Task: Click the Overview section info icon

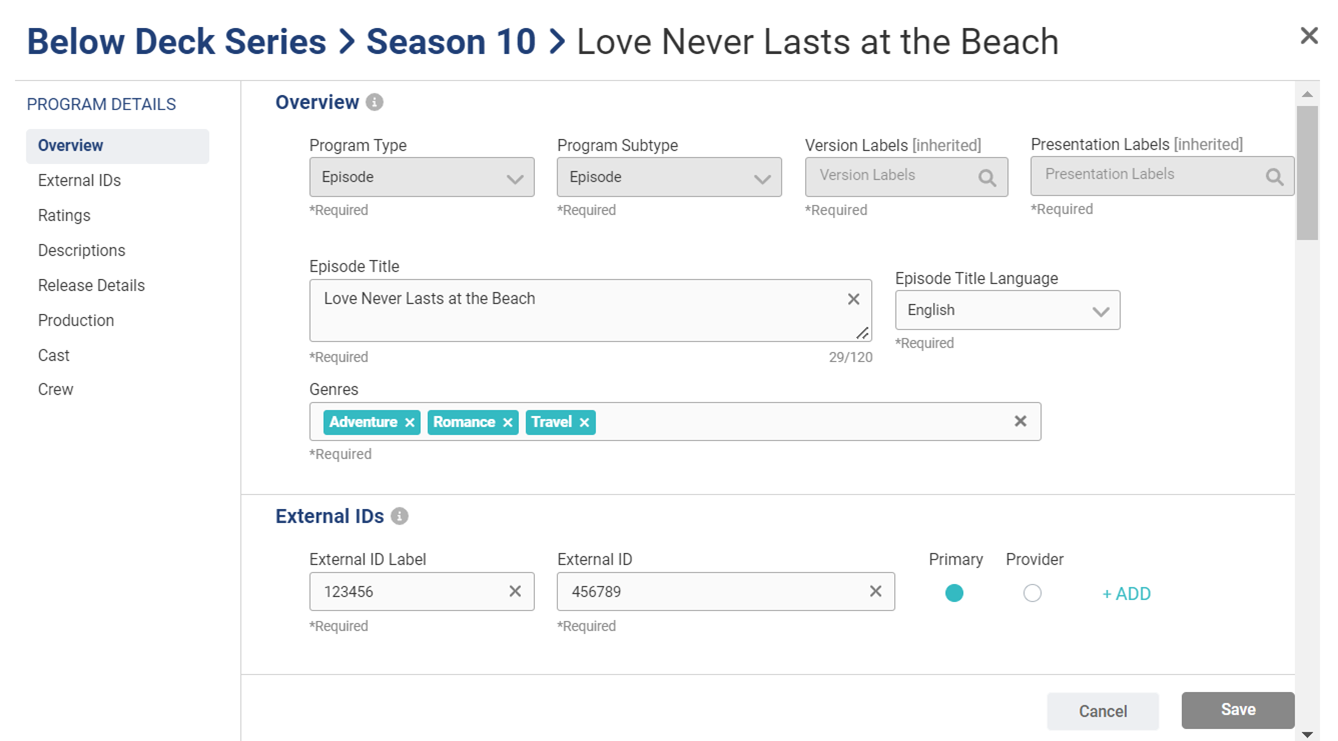Action: point(374,102)
